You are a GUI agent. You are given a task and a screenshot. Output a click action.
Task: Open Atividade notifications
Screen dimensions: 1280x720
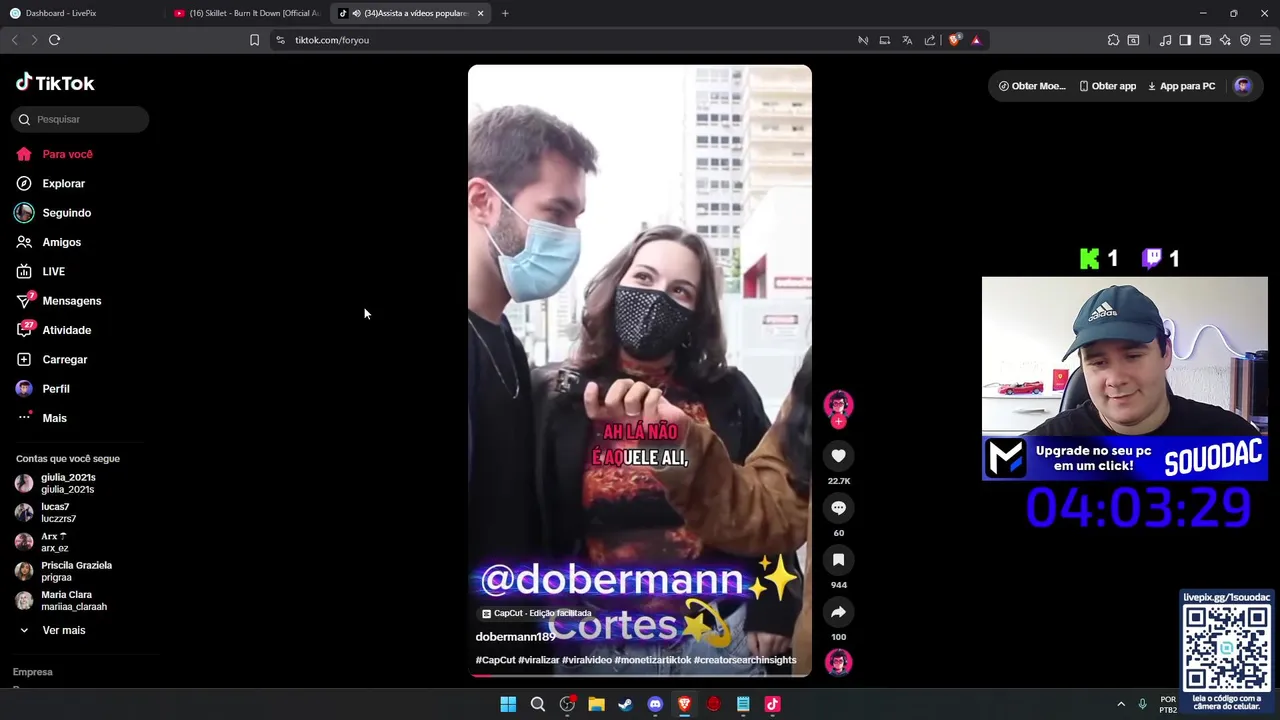54,330
